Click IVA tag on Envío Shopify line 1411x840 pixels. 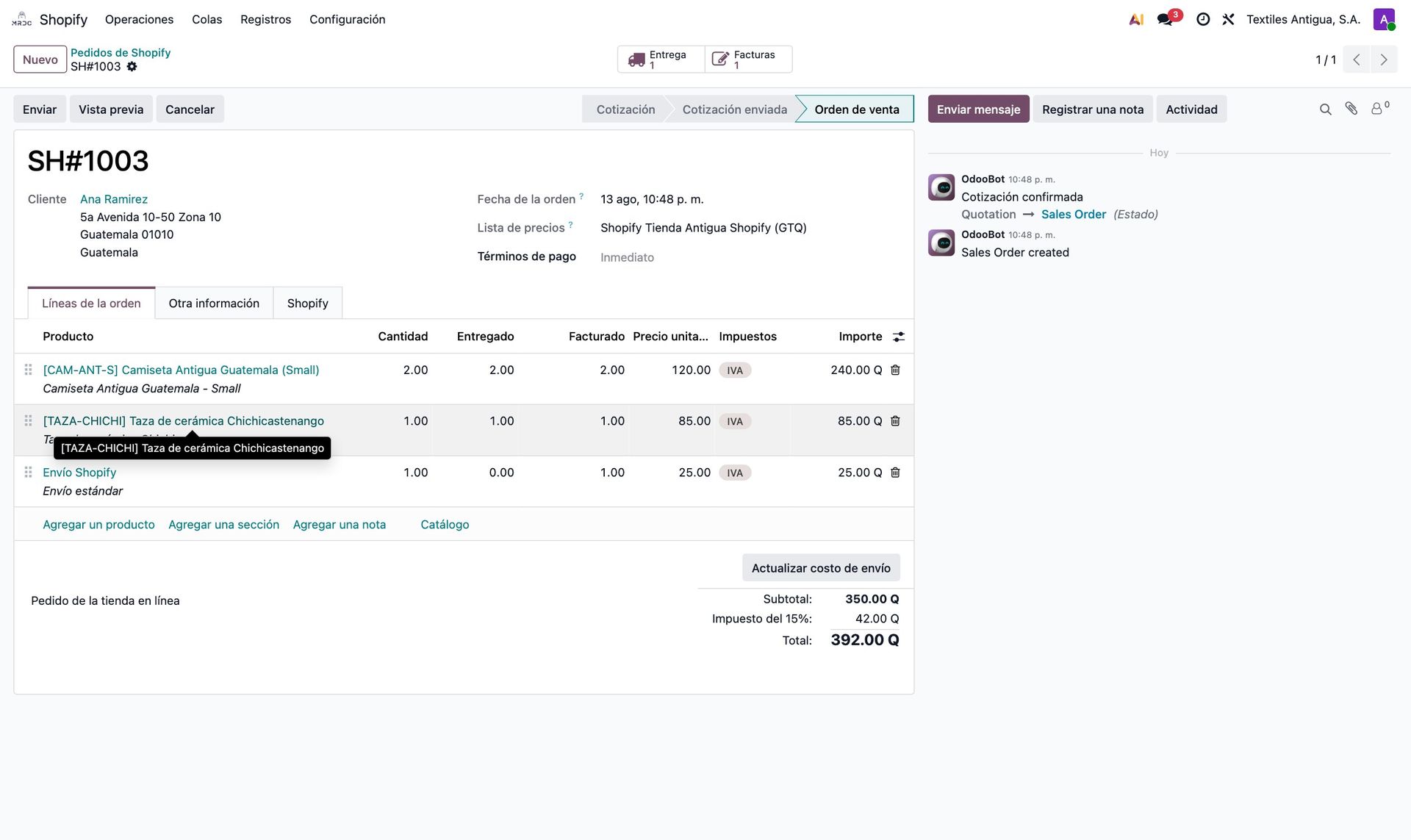pos(735,473)
